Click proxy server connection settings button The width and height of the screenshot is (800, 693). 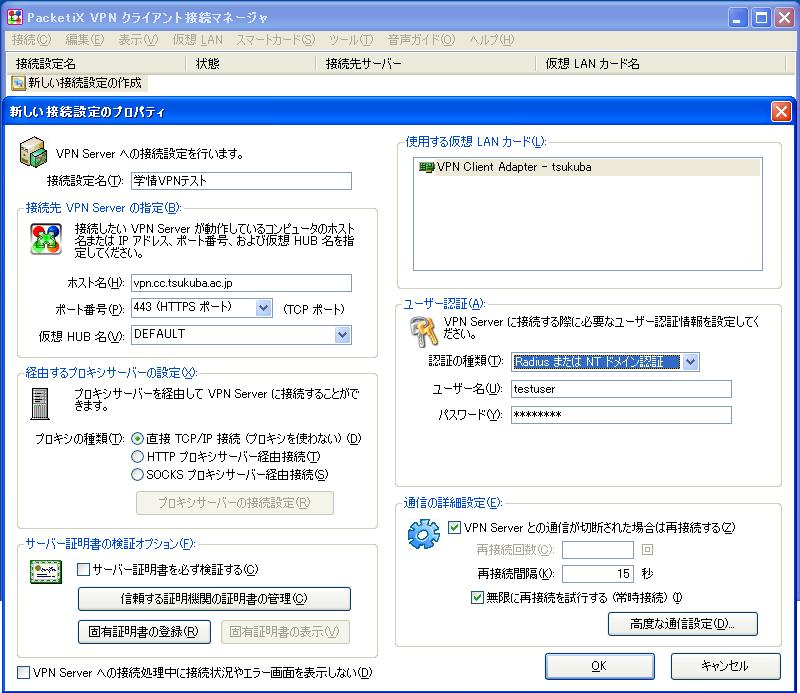click(235, 503)
